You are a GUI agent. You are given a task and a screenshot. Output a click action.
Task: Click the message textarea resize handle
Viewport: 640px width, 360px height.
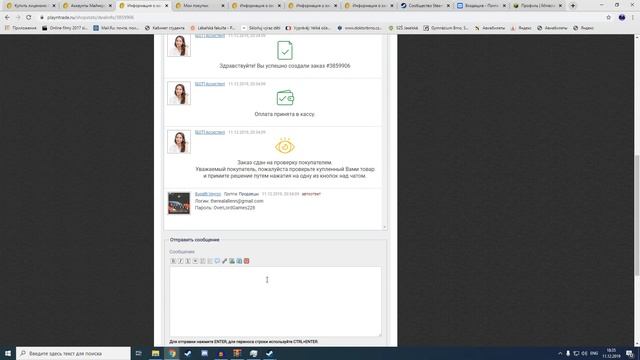click(x=380, y=334)
